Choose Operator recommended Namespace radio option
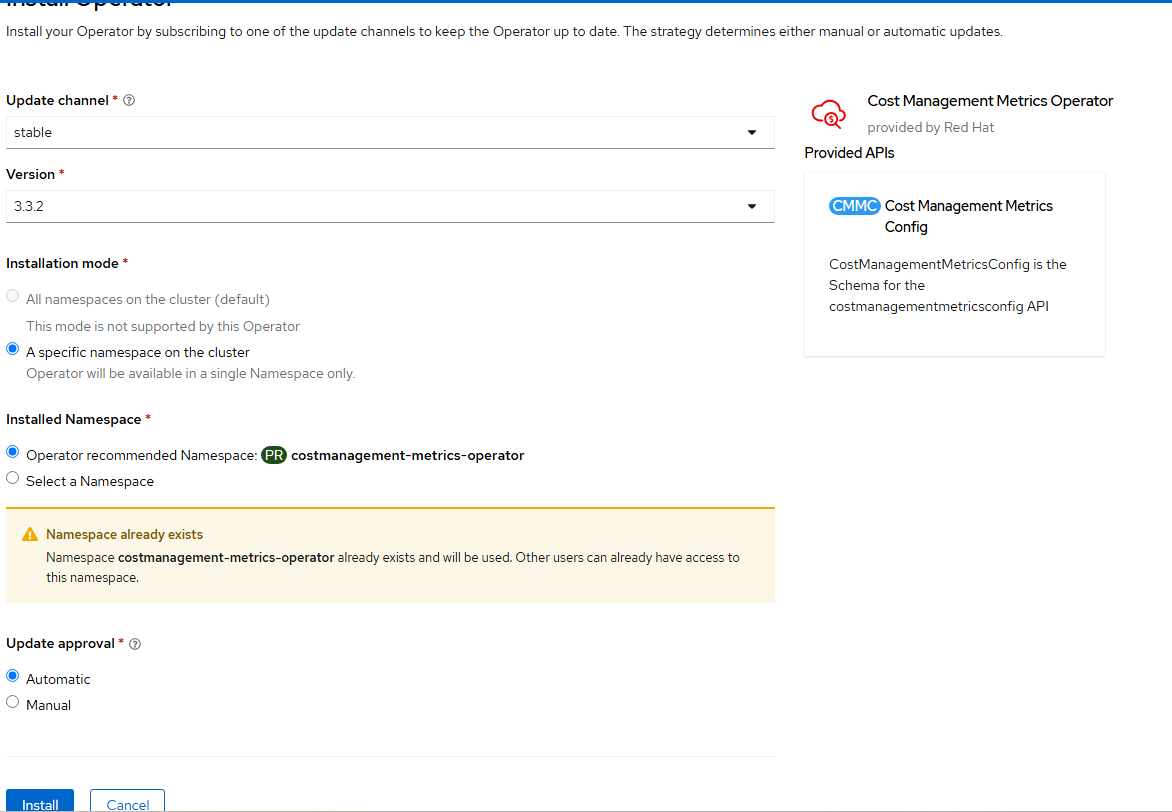Screen dimensions: 1172x812 coord(13,452)
